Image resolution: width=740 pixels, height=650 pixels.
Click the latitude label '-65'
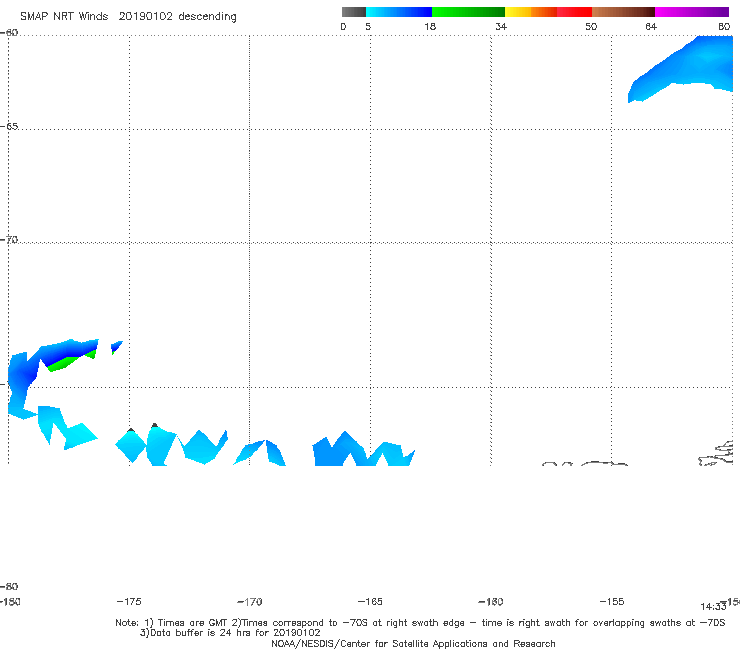[x=9, y=127]
